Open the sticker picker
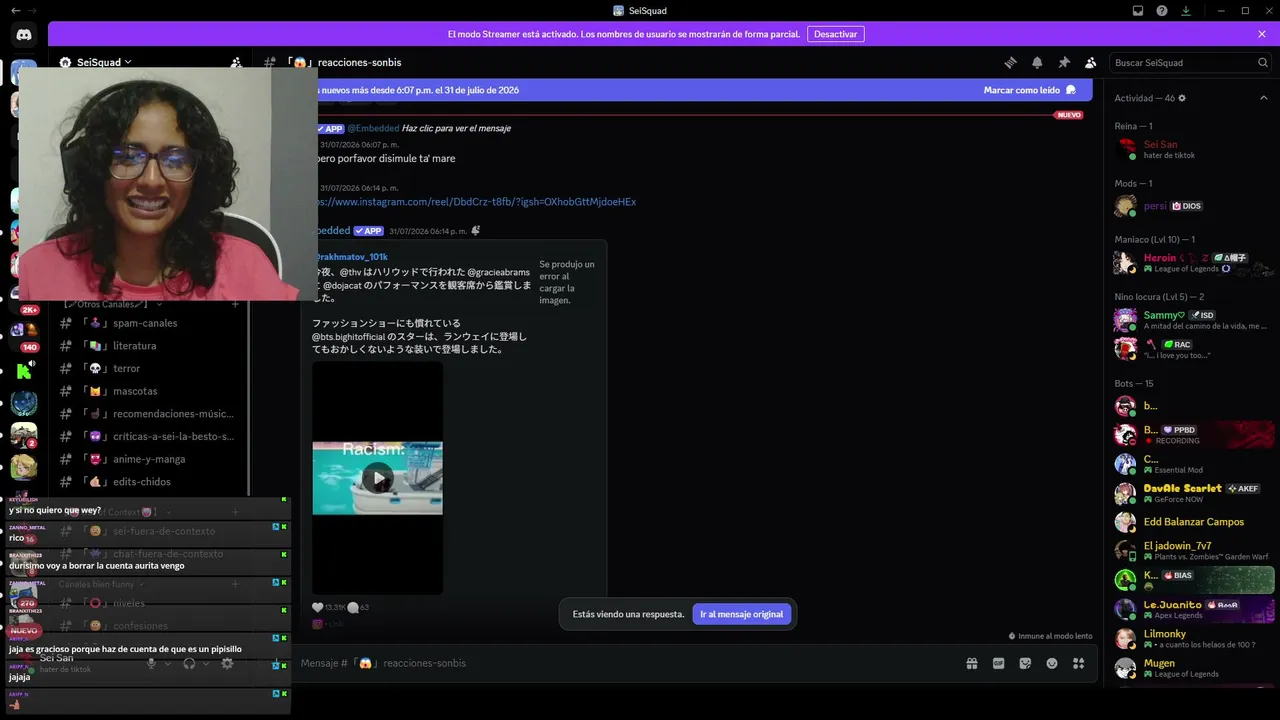 point(1025,663)
